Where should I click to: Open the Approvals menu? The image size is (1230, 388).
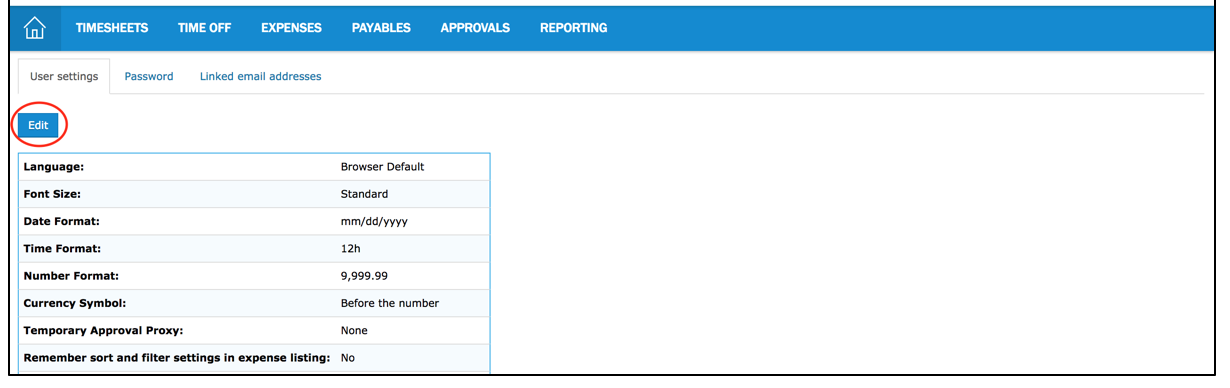pos(475,28)
